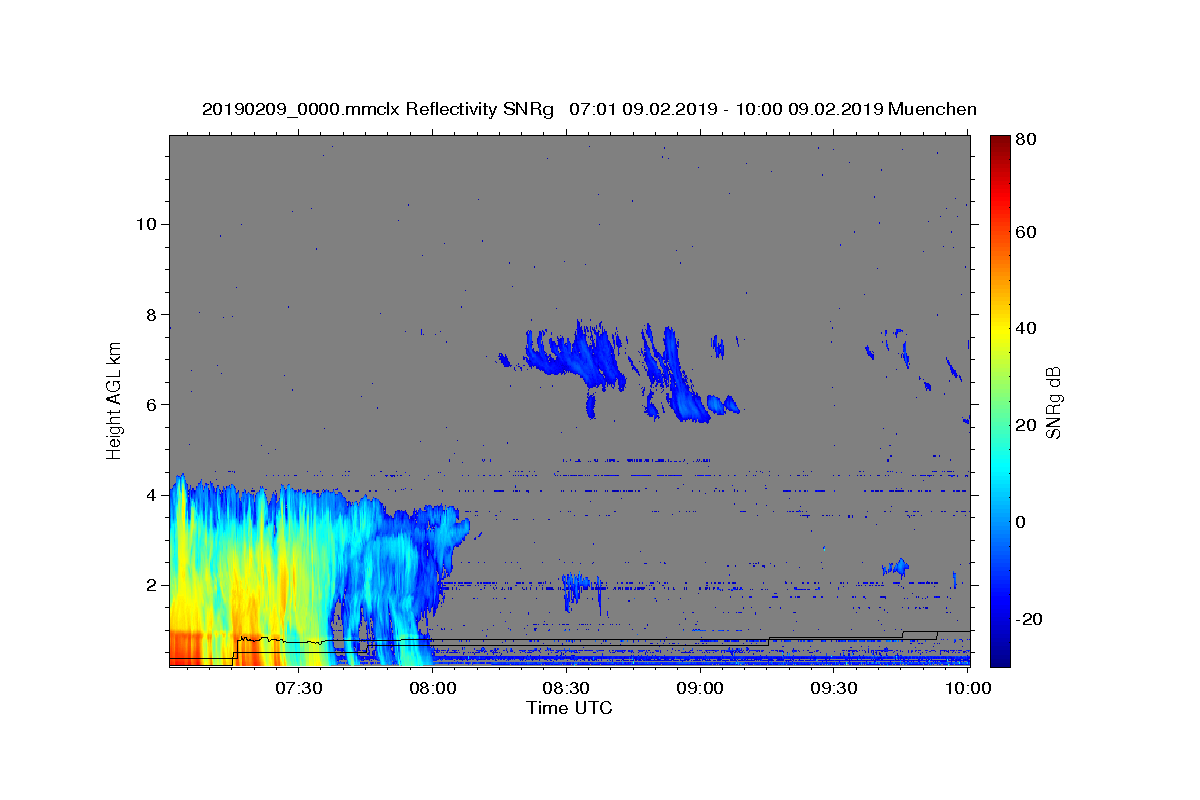The height and width of the screenshot is (800, 1200).
Task: Click the 08:30 time tick label
Action: [566, 689]
